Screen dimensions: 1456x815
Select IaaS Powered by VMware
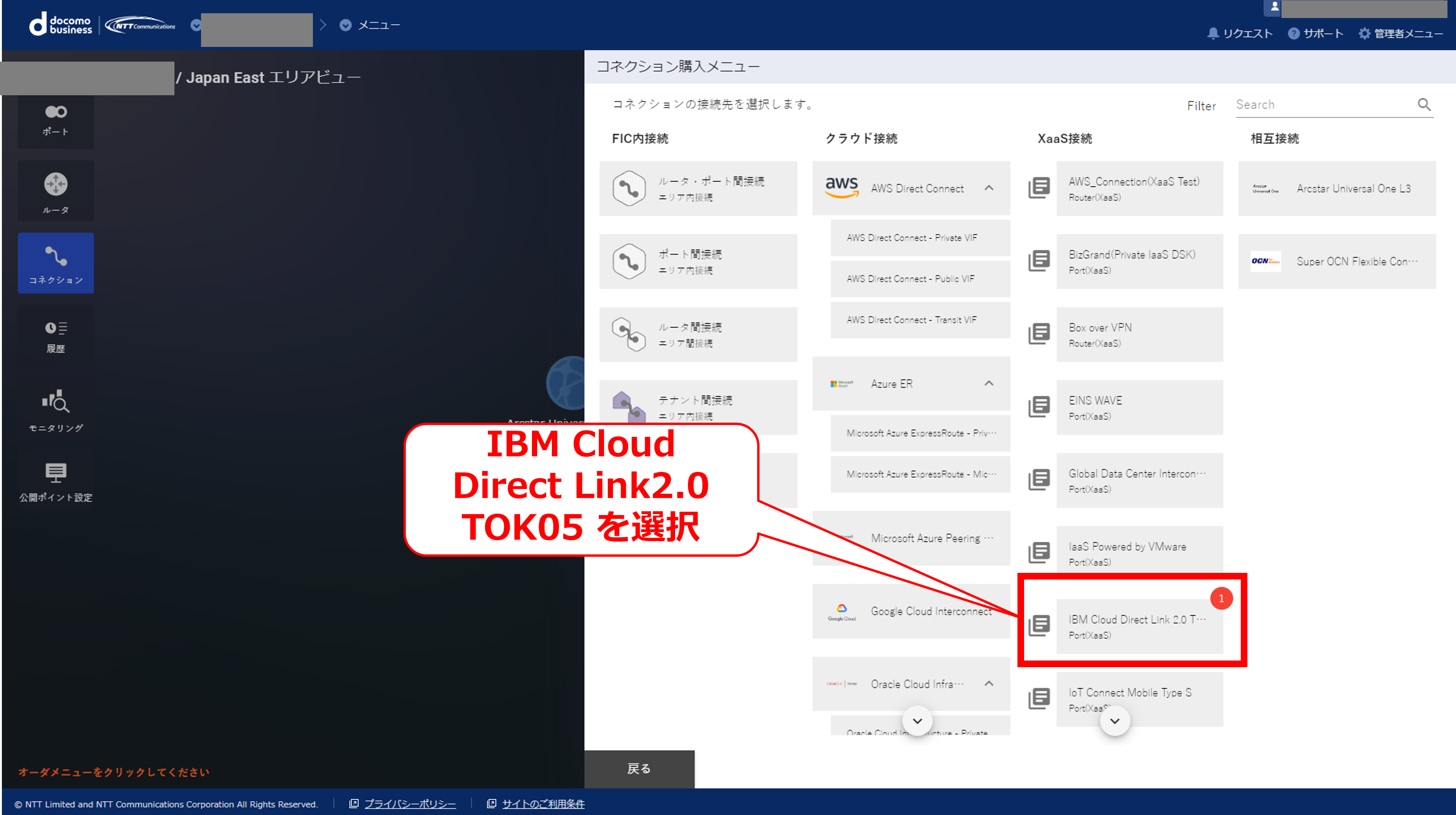[1139, 553]
